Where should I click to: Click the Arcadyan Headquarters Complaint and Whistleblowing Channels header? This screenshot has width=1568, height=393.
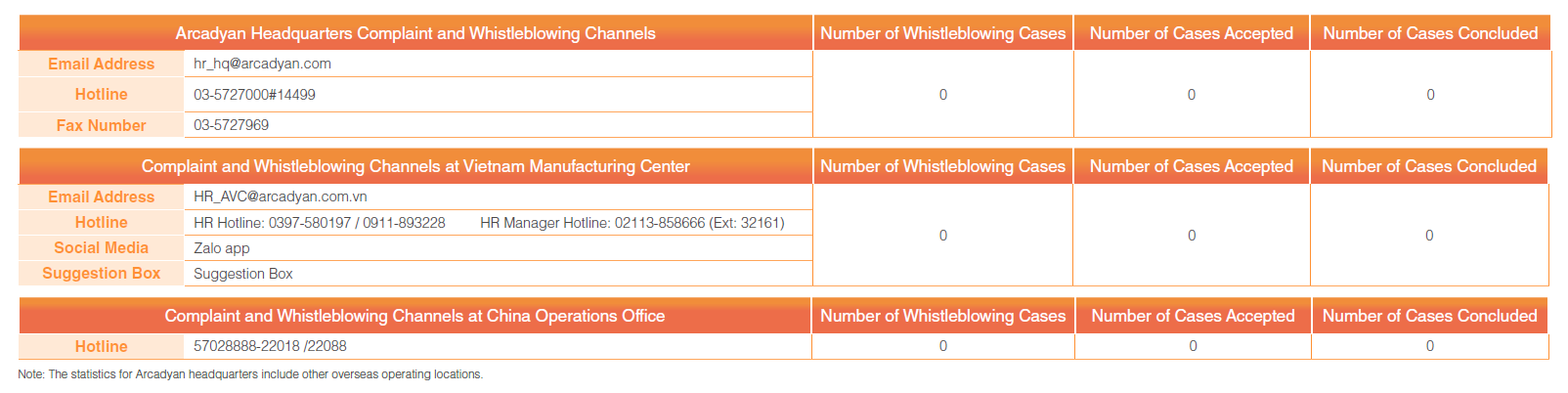click(415, 33)
